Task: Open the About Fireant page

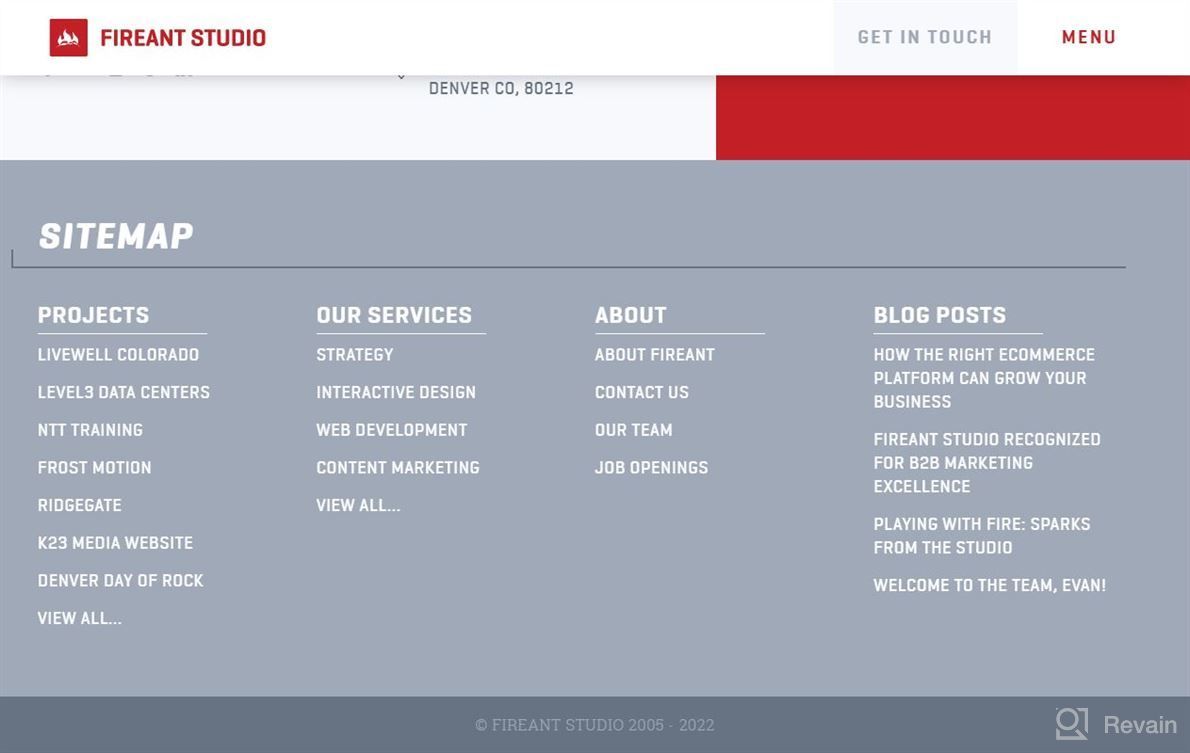Action: tap(655, 354)
